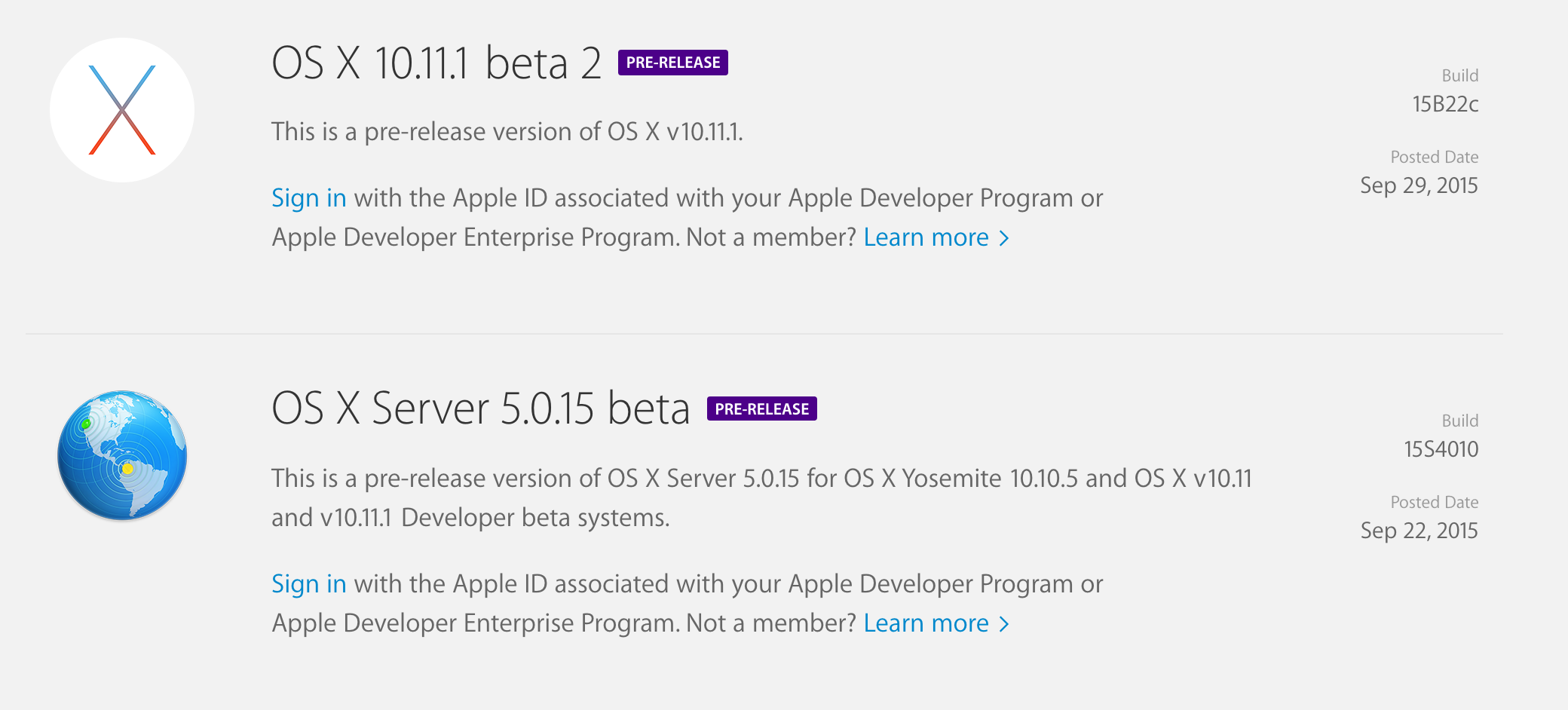Select the OS X Server 5.0.15 beta heading

[x=480, y=409]
